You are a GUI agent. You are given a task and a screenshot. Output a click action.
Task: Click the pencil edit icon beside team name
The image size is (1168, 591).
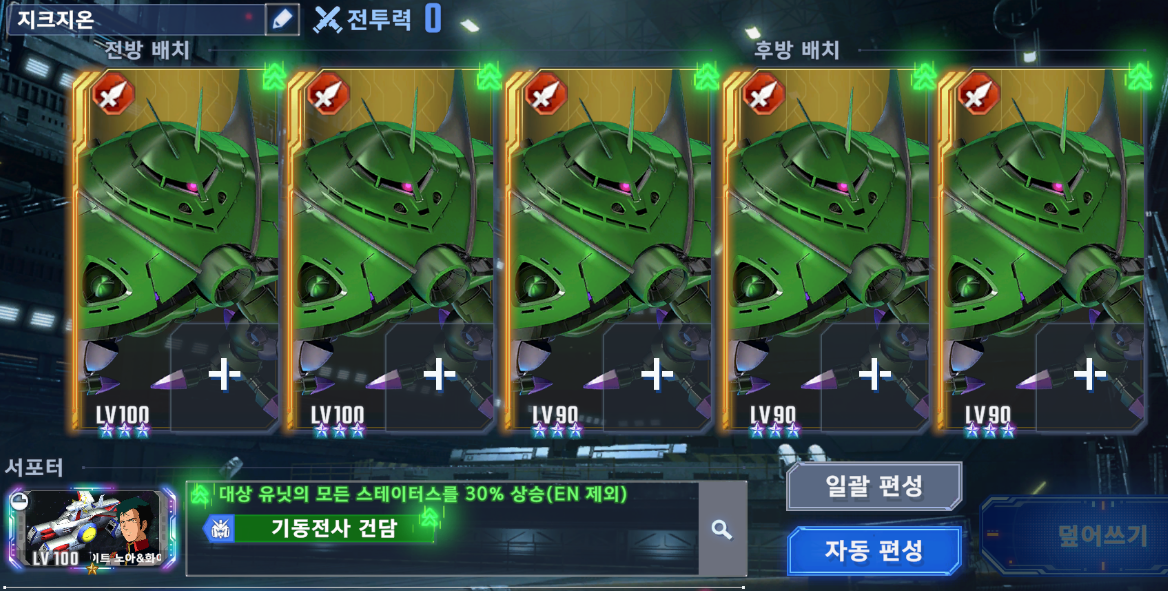(282, 19)
